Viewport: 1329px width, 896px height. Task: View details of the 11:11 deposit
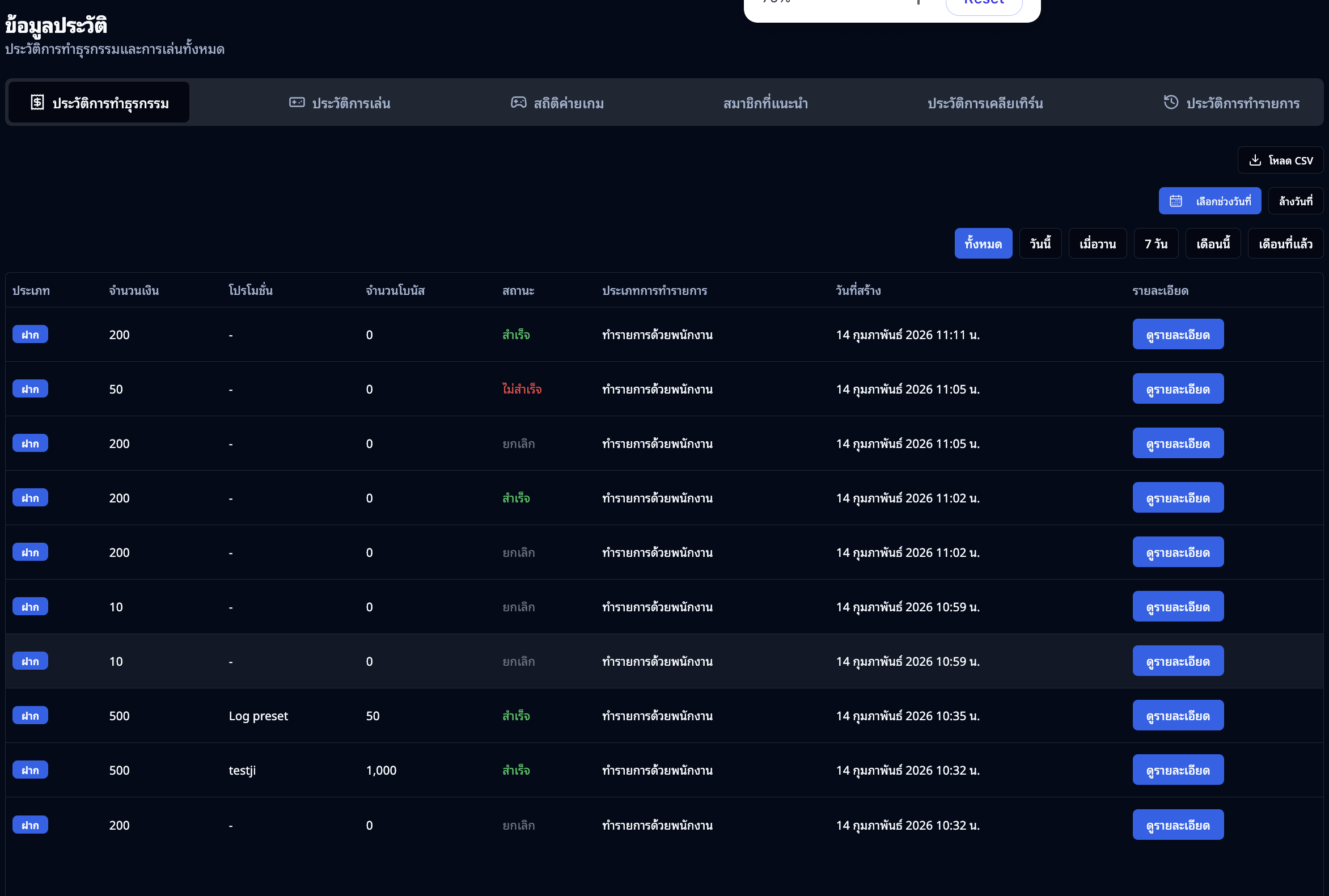(1178, 334)
